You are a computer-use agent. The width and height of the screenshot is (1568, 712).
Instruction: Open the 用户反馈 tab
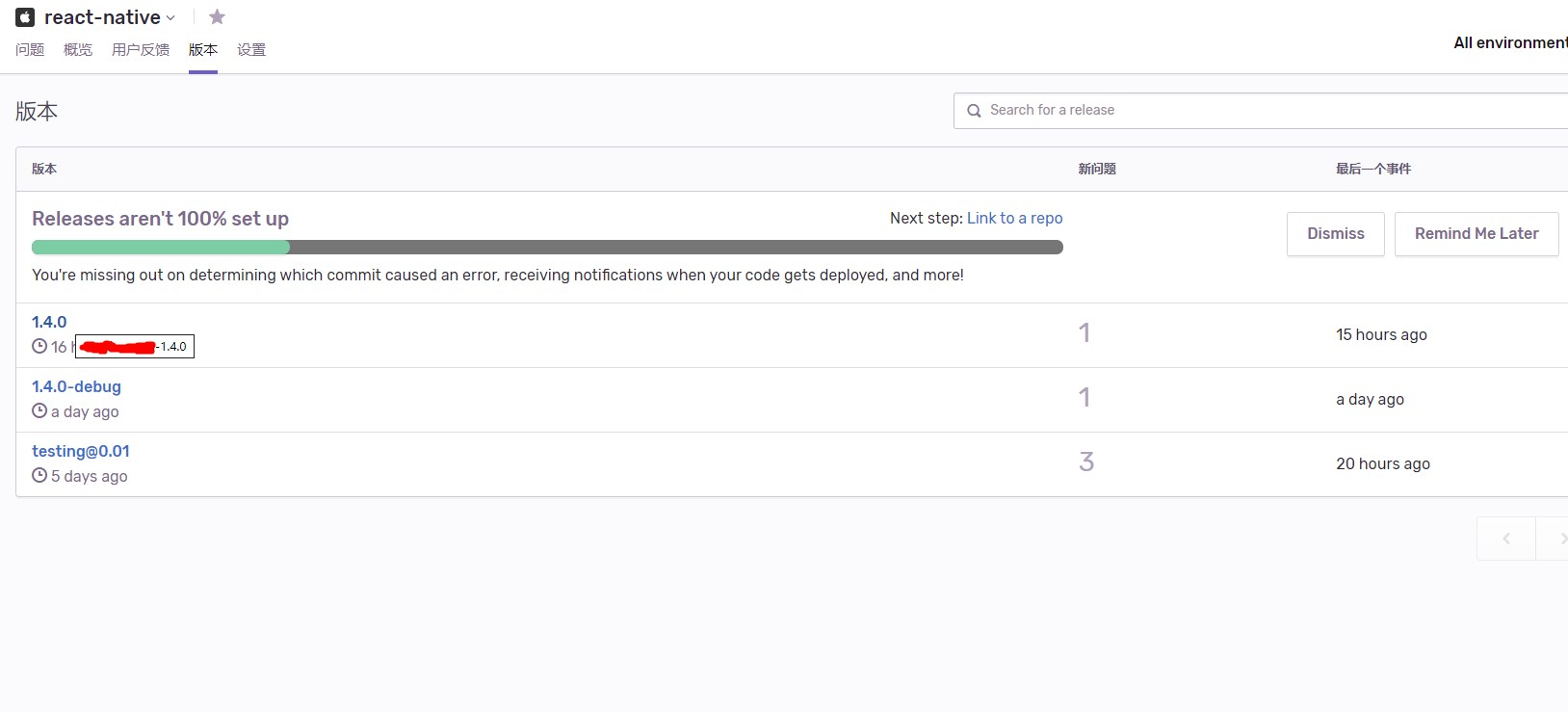141,50
